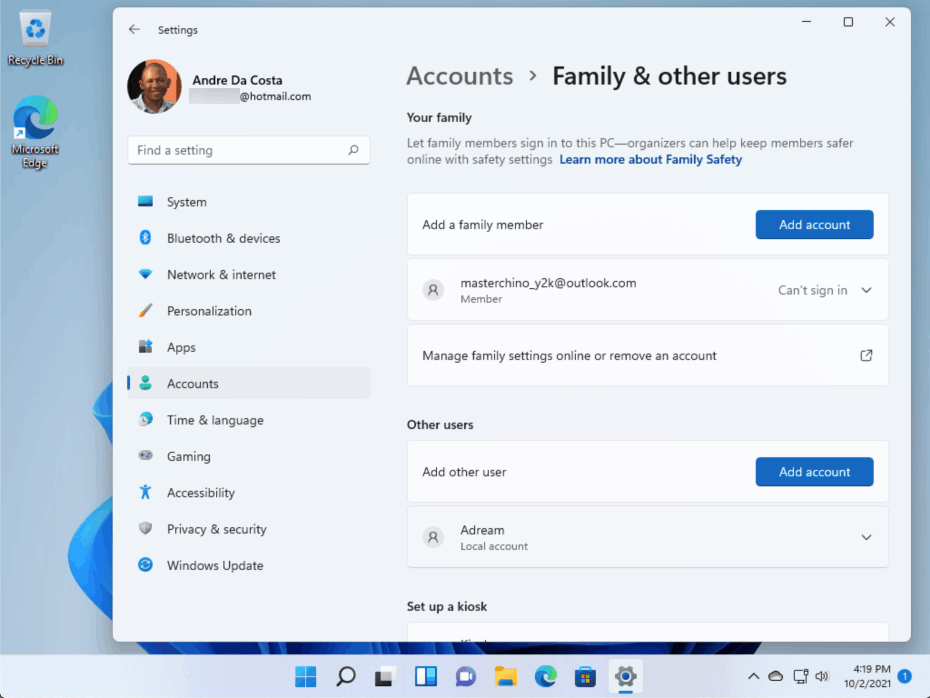Open the Windows Start menu
The height and width of the screenshot is (698, 930).
coord(306,676)
